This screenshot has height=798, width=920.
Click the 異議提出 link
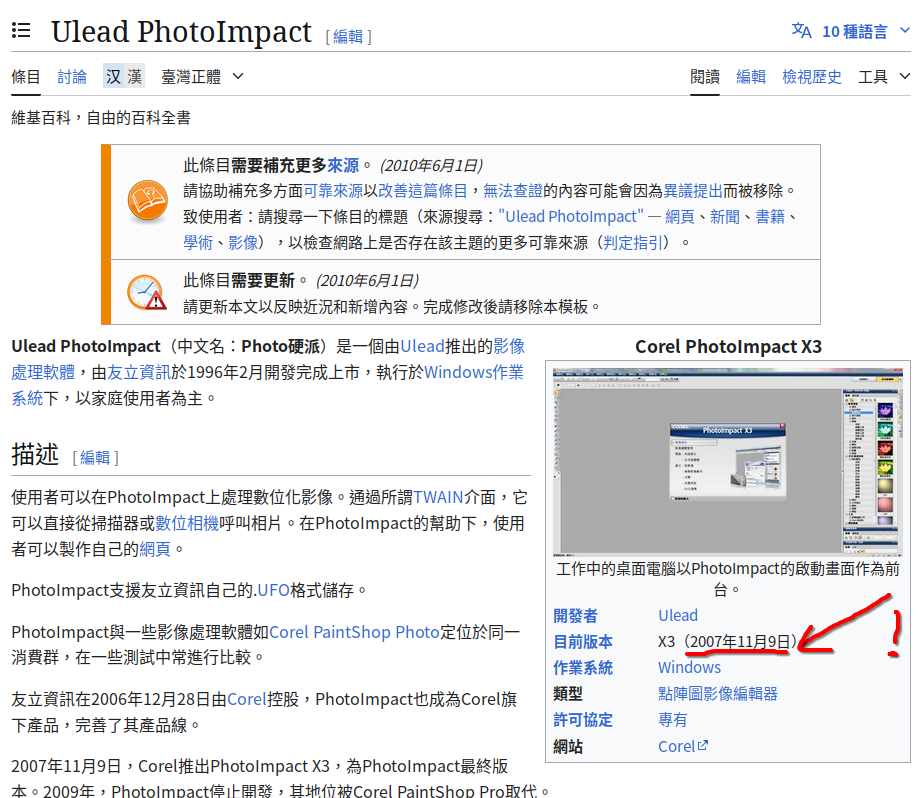[693, 191]
